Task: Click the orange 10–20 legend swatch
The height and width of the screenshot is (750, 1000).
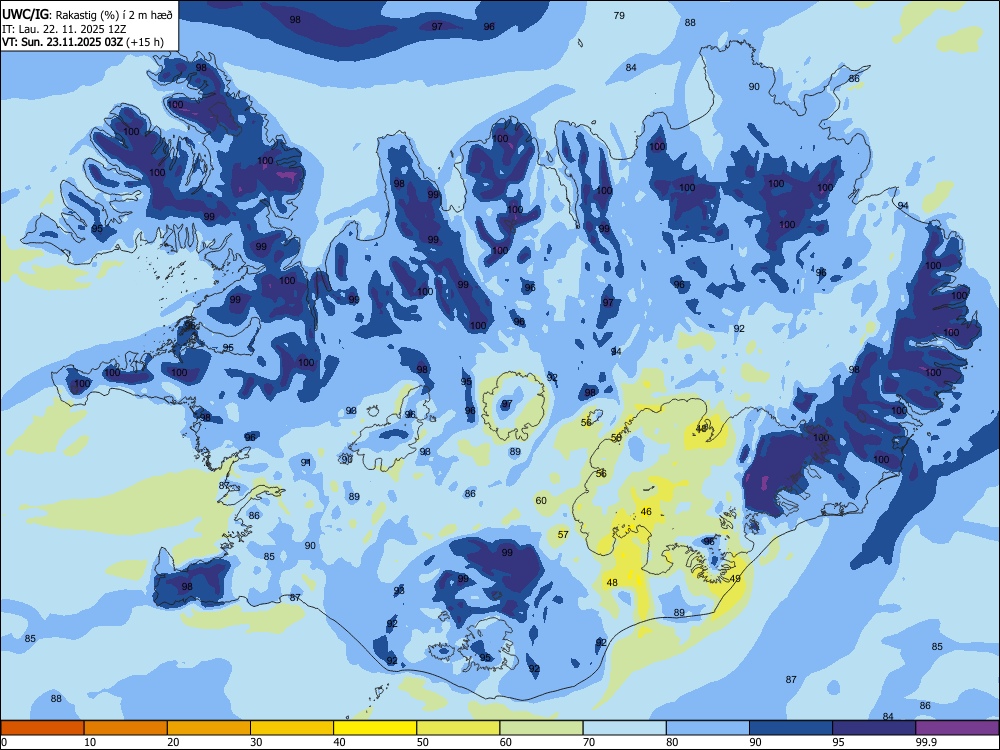Action: tap(126, 728)
